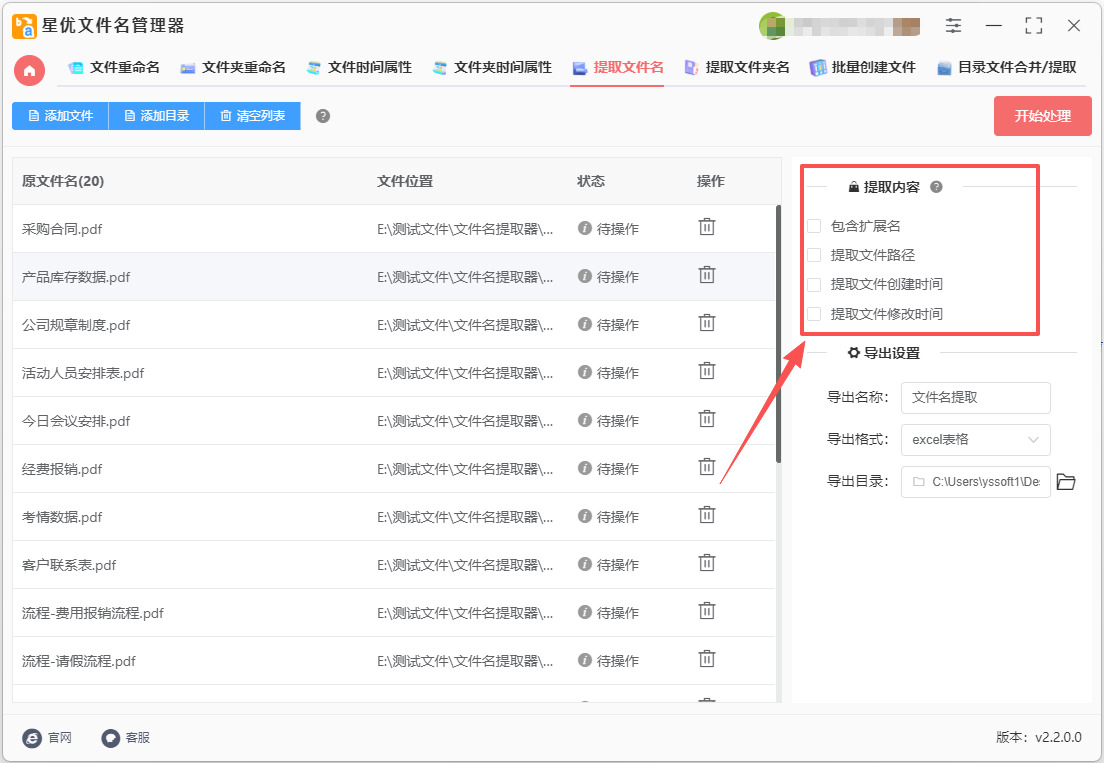This screenshot has width=1104, height=763.
Task: Delete 采购合同.pdf with its trash icon
Action: coord(706,227)
